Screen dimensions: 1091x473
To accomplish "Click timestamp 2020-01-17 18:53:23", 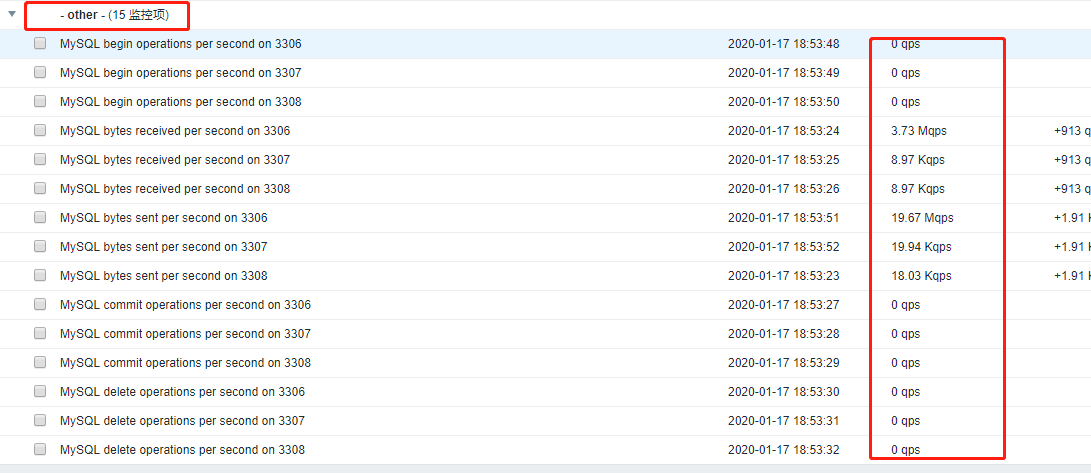I will tap(783, 276).
